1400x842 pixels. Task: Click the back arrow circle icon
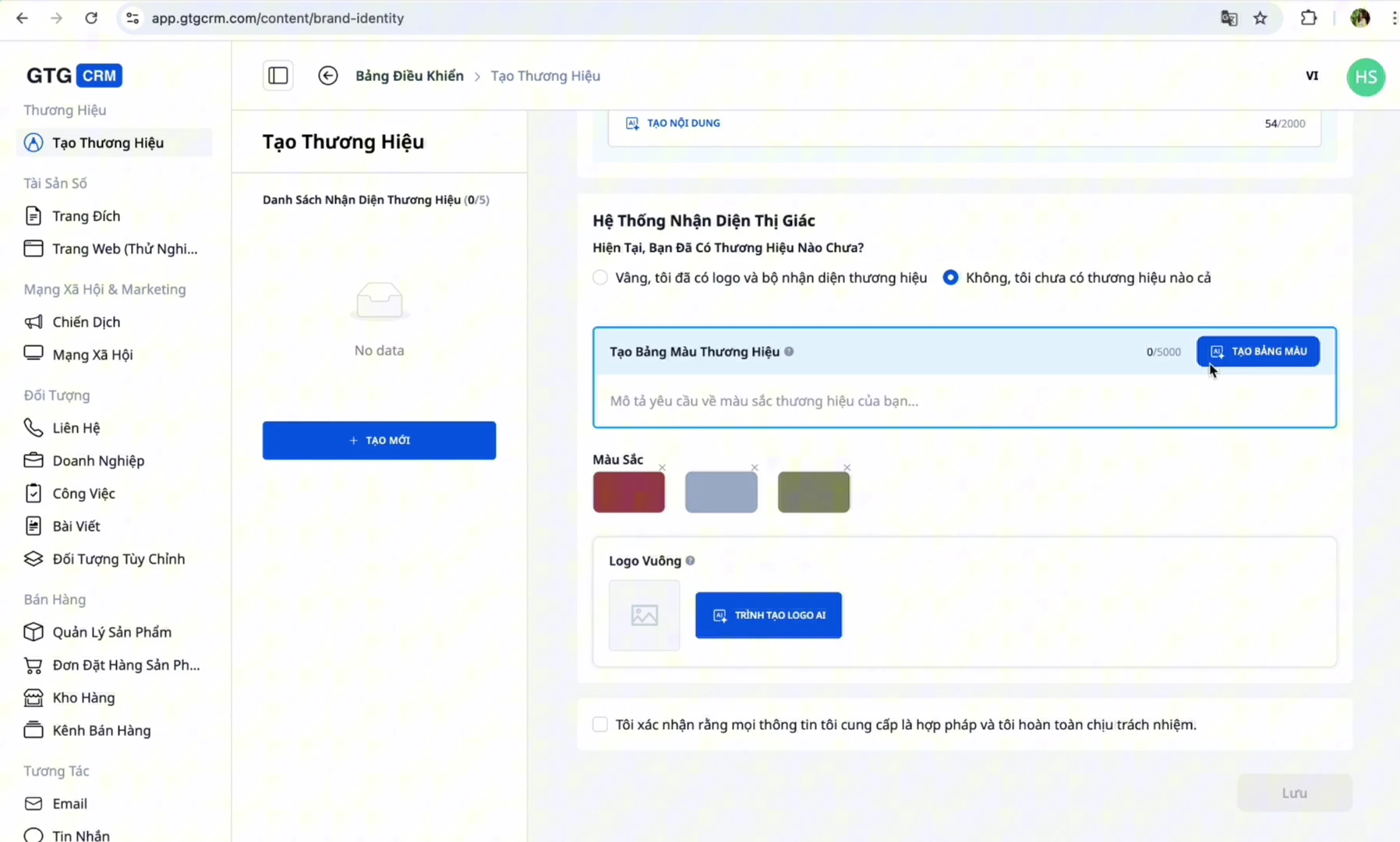pyautogui.click(x=328, y=76)
